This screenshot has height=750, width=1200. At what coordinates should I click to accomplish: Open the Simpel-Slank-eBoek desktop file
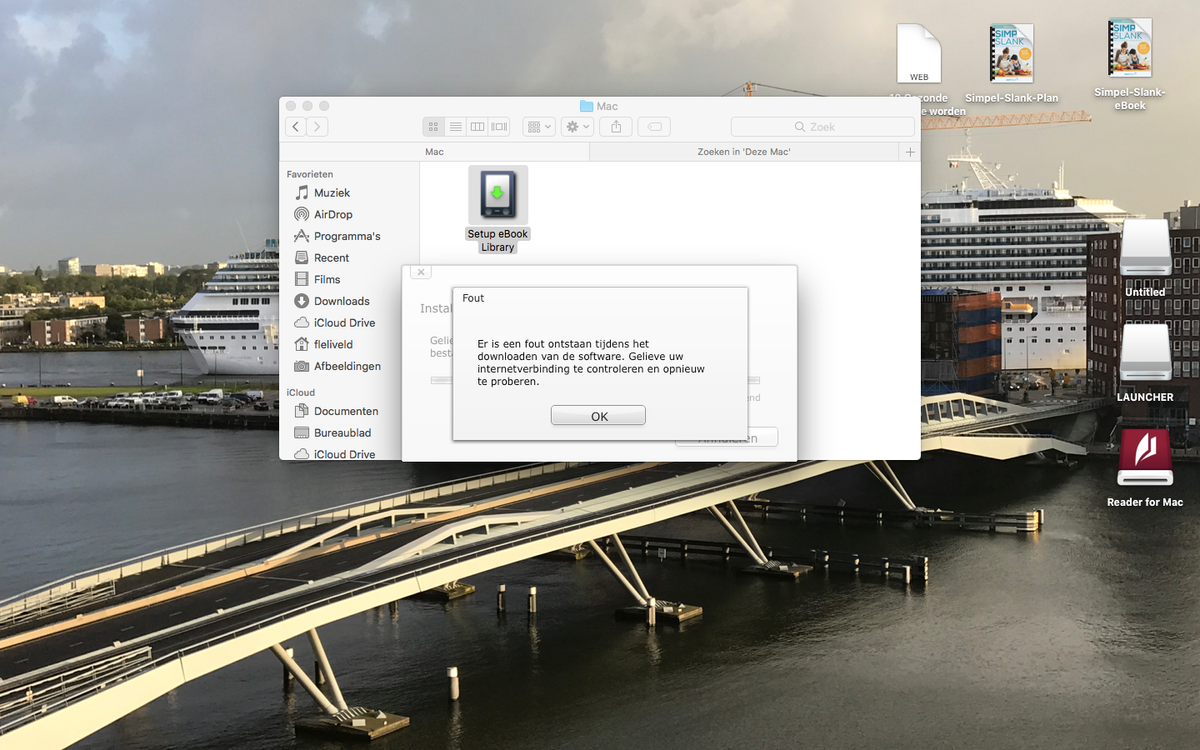[1129, 48]
